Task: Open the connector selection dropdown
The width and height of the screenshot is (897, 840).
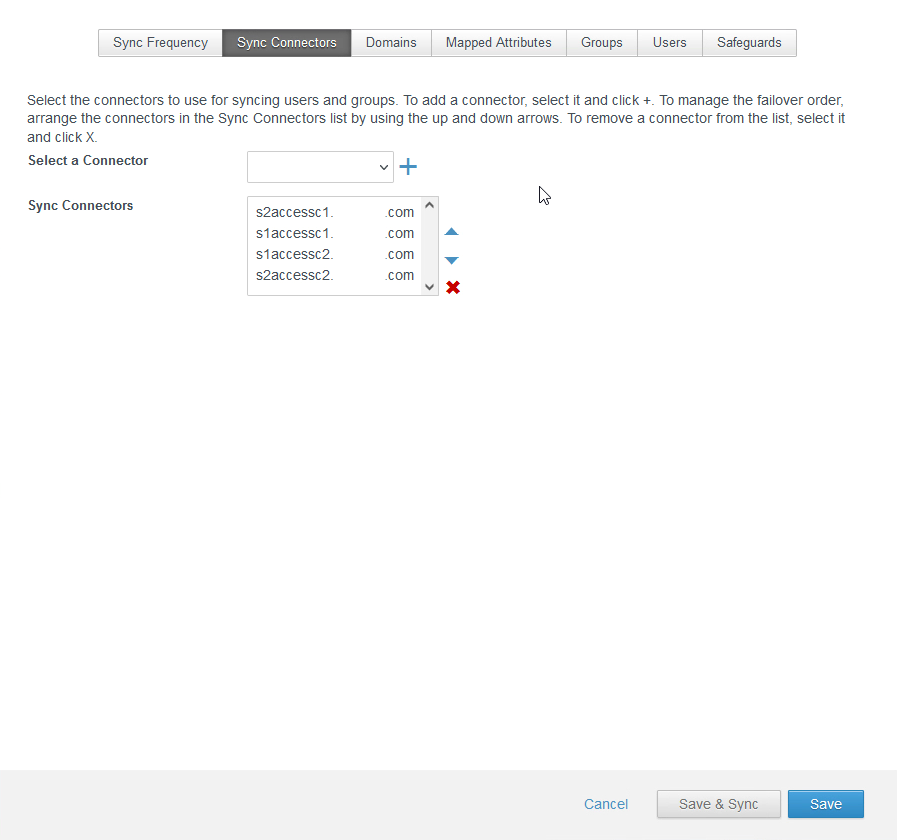Action: tap(320, 166)
